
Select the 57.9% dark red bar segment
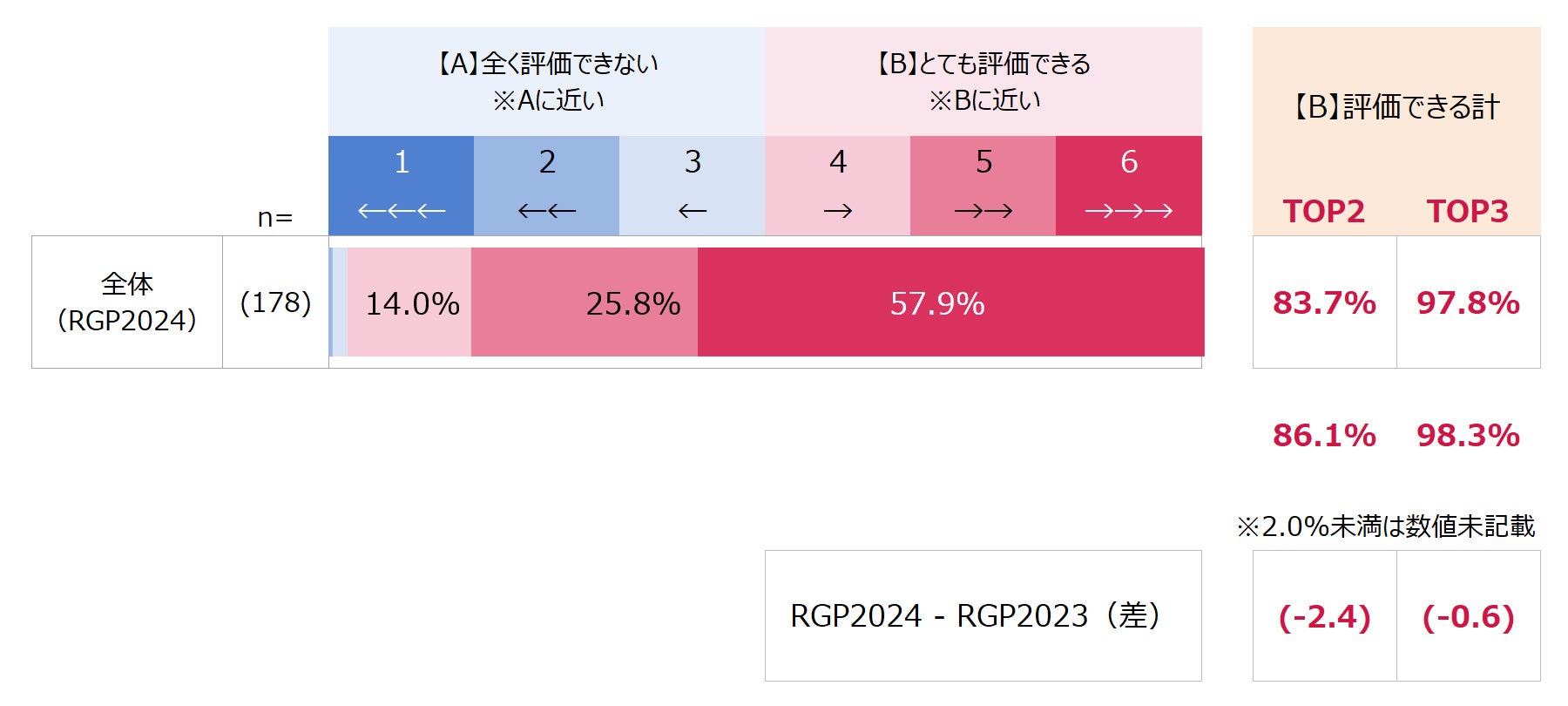coord(950,302)
